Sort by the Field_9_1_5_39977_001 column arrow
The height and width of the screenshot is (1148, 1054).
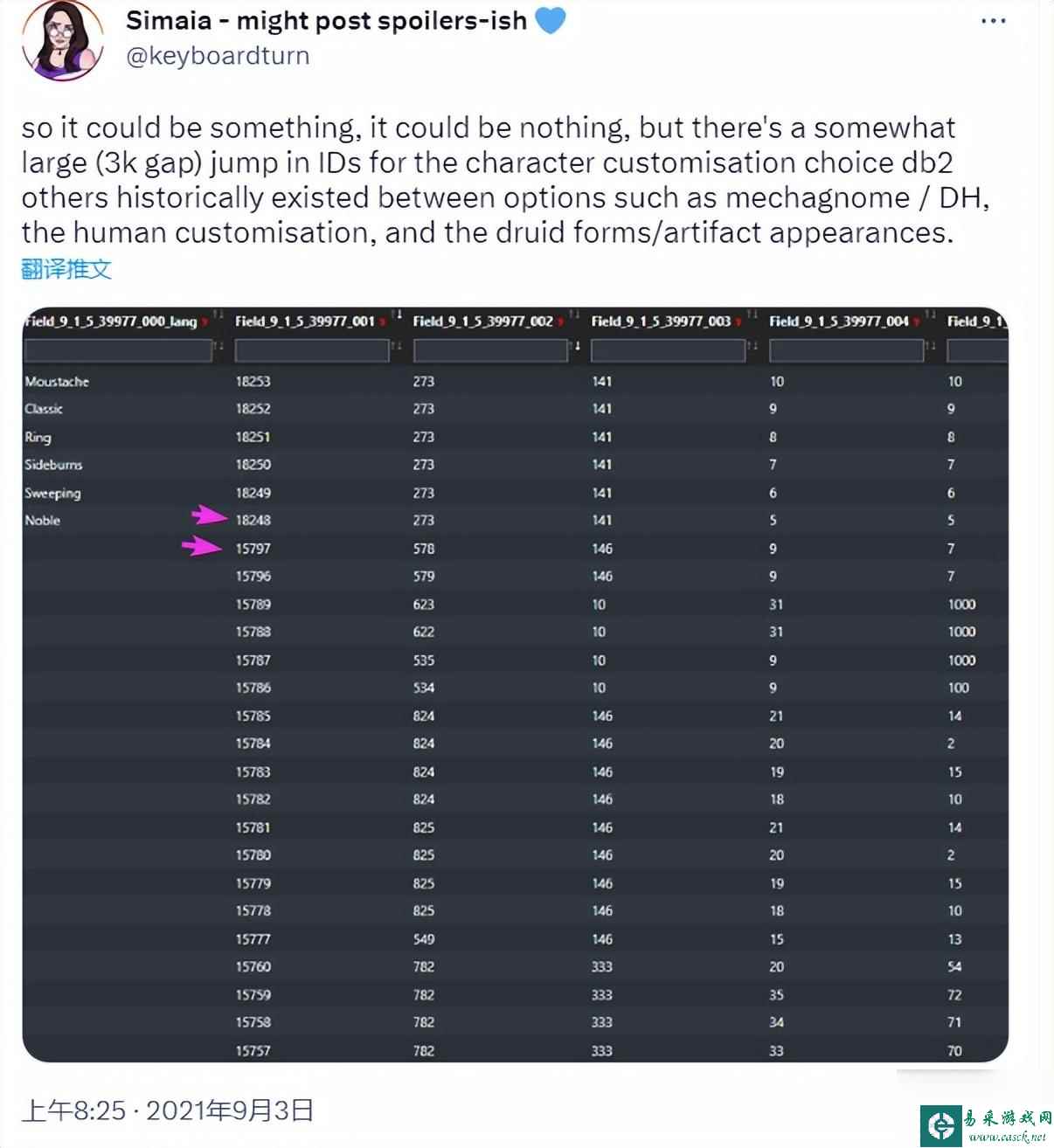pos(397,315)
